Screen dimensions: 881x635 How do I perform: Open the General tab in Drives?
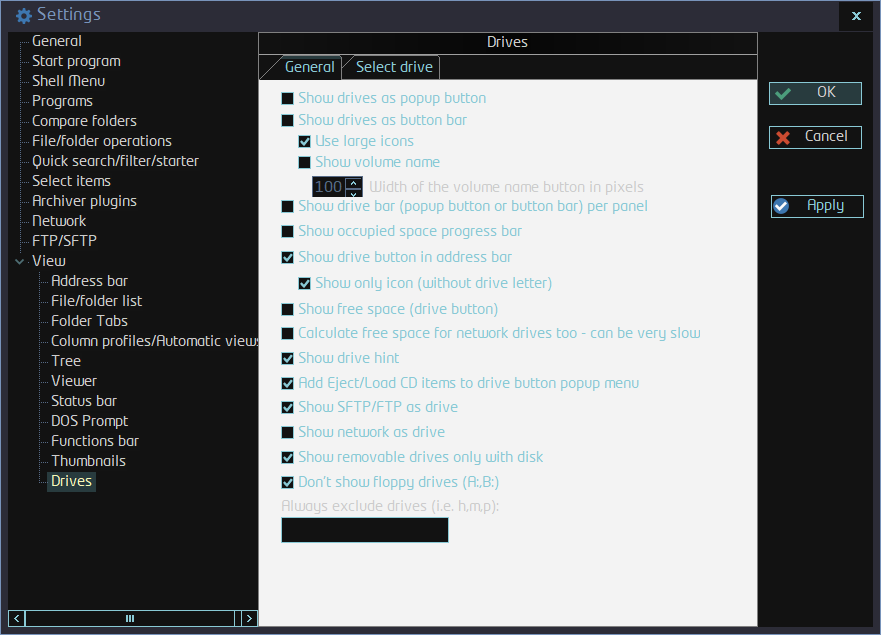(x=309, y=67)
